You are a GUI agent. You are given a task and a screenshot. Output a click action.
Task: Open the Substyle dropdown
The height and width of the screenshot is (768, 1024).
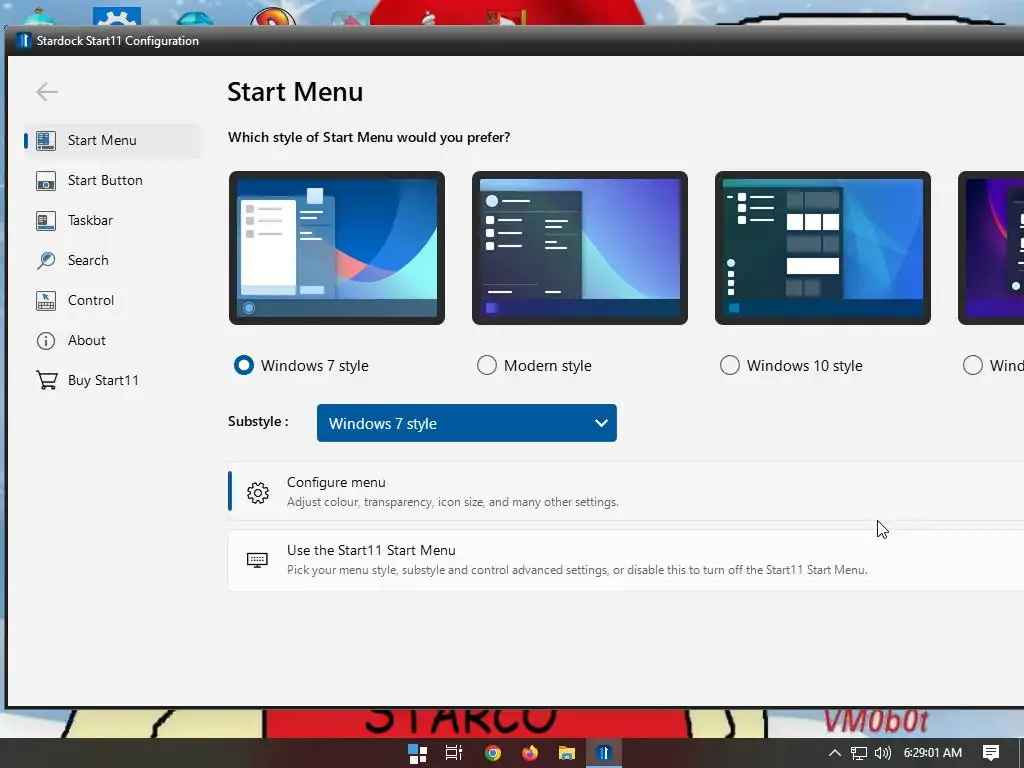click(x=466, y=423)
